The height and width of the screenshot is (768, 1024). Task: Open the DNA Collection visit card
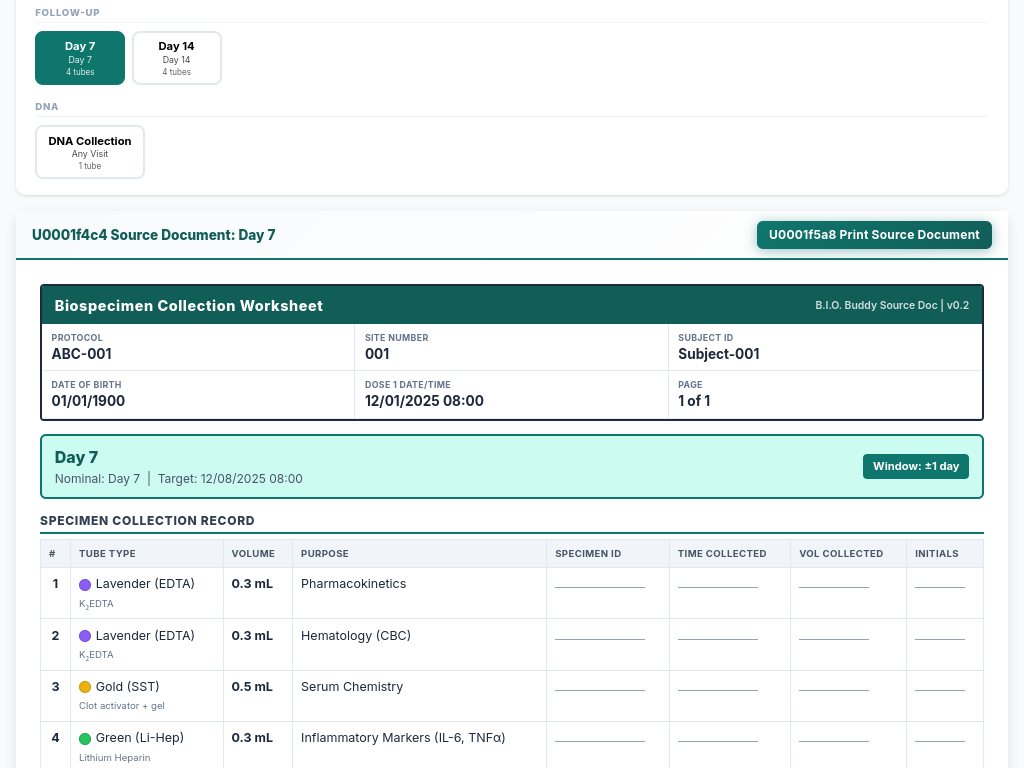point(90,152)
